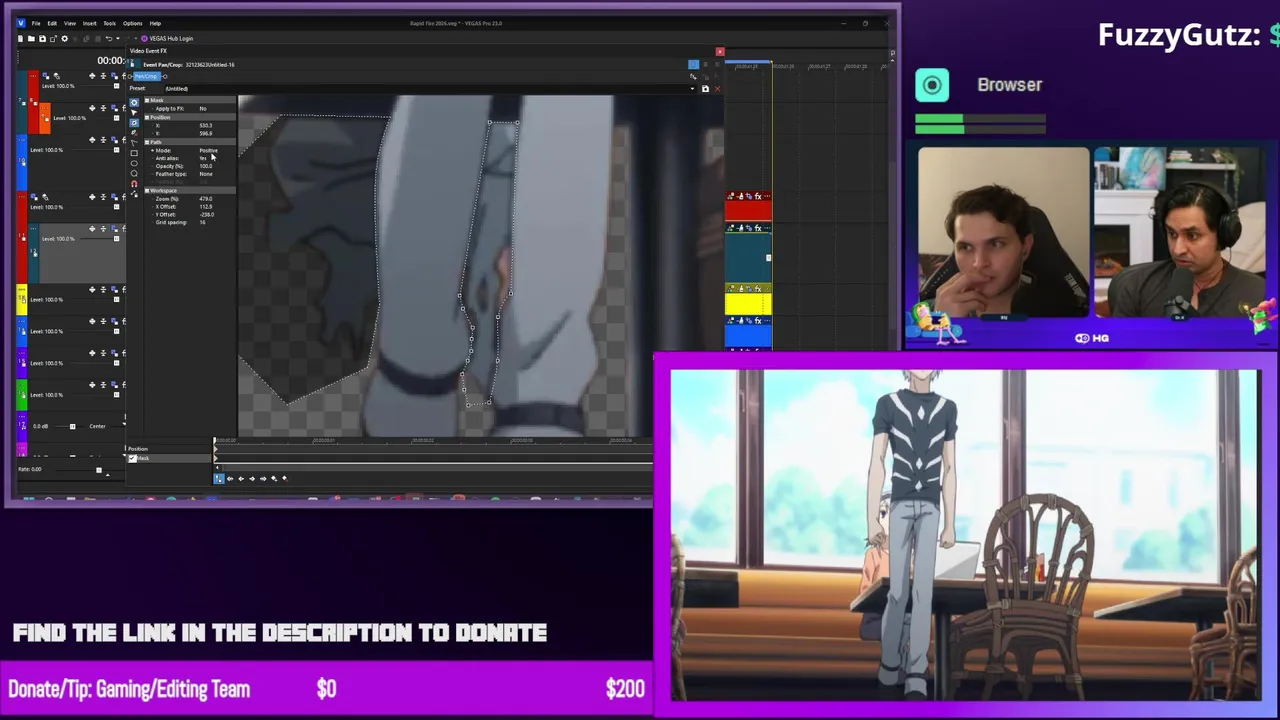This screenshot has width=1280, height=720.
Task: Click the project Properties gear icon
Action: tap(65, 38)
